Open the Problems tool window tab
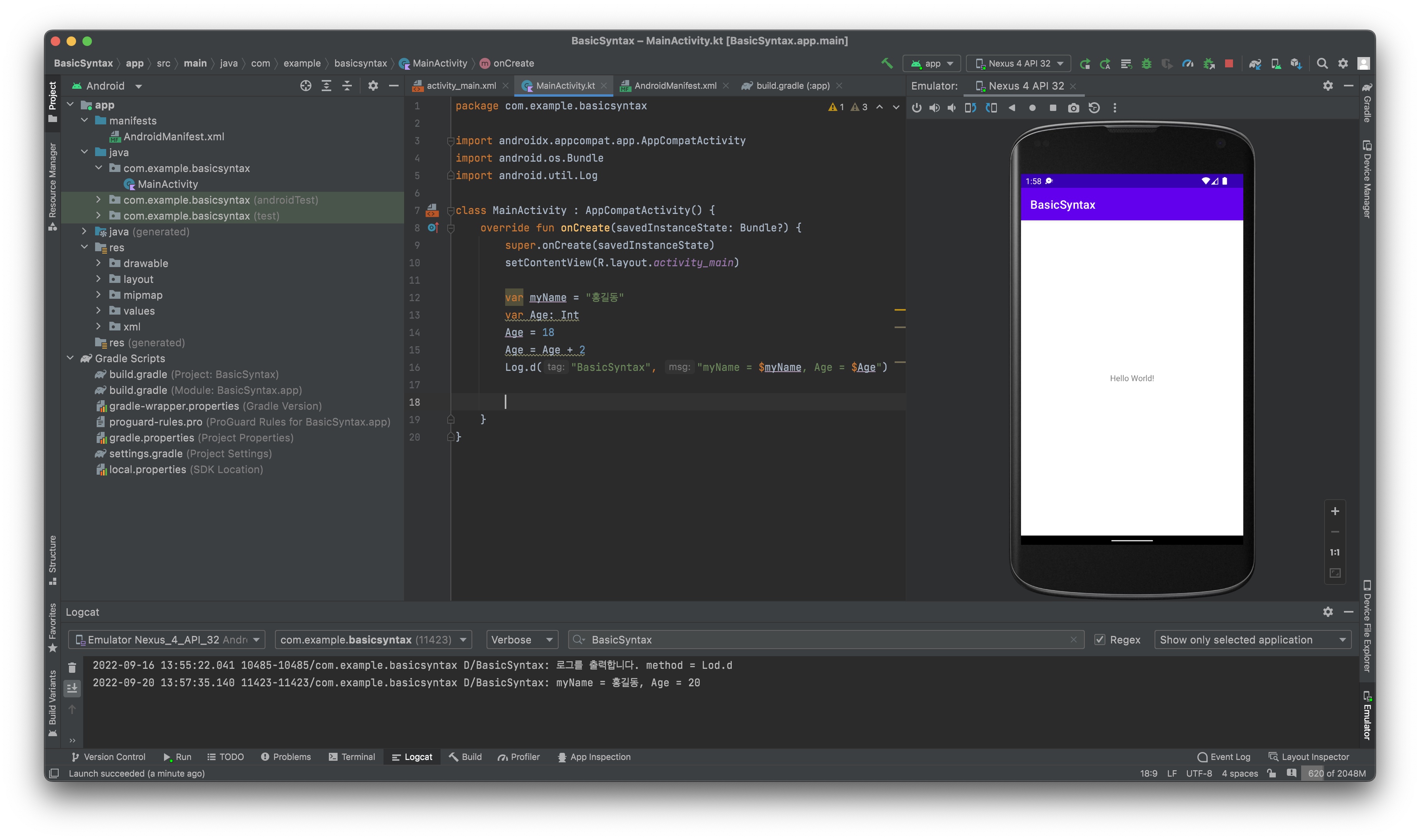1420x840 pixels. [286, 757]
